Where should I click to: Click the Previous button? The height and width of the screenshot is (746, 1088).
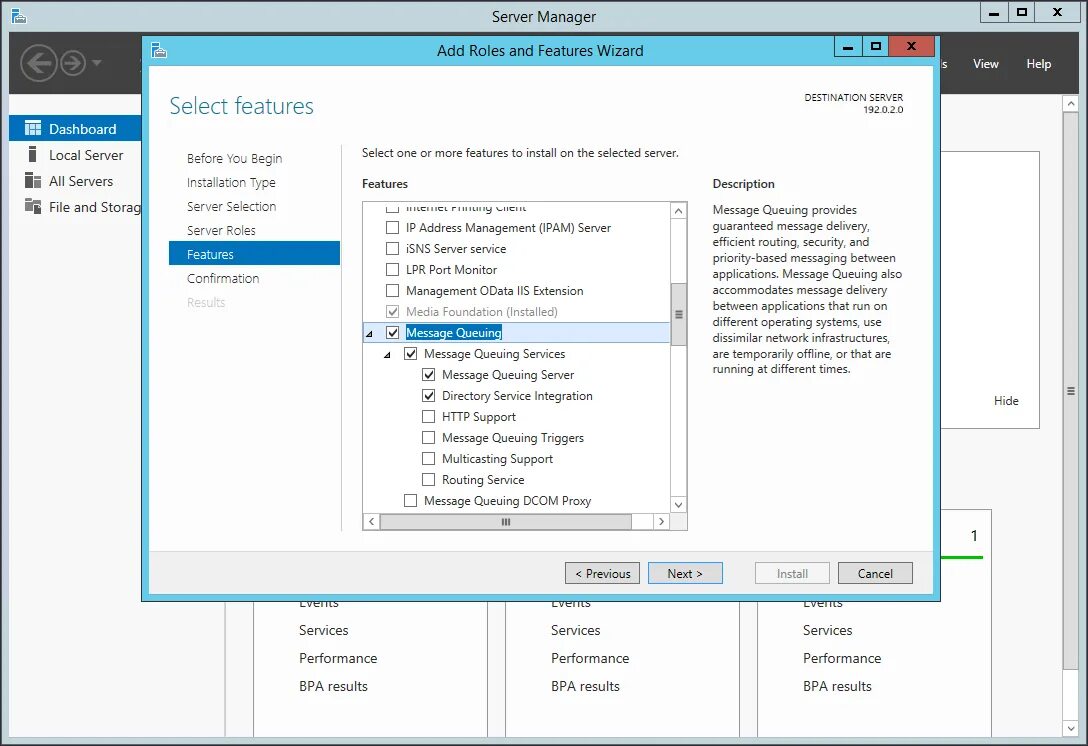602,573
